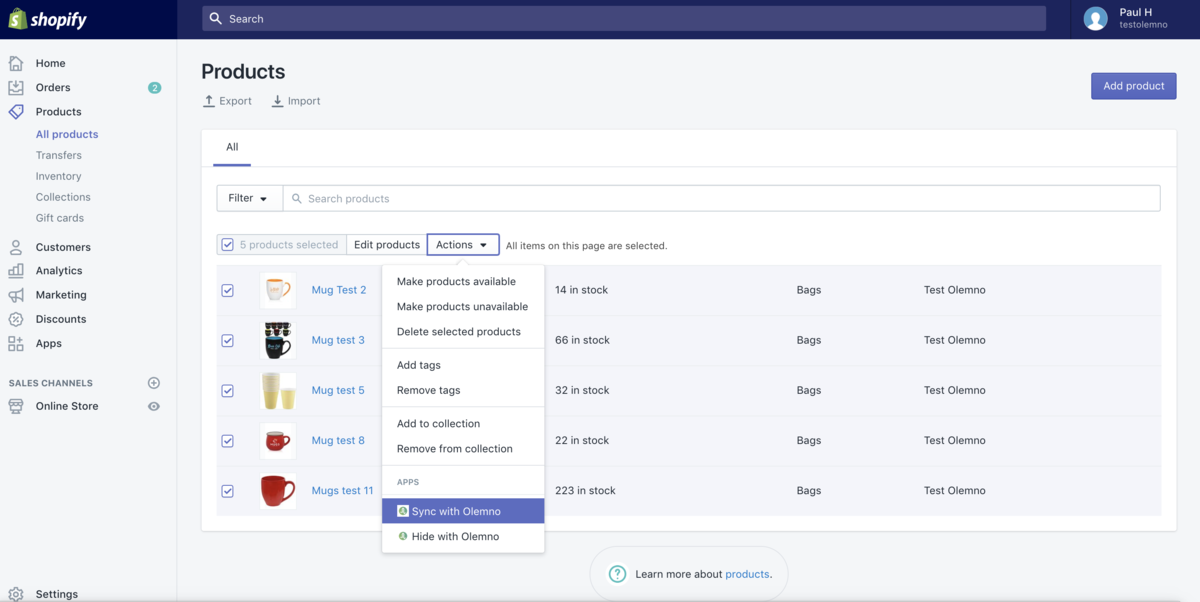Click '14 in stock' for Mug Test 2
Screen dimensions: 1200x602
coord(581,290)
